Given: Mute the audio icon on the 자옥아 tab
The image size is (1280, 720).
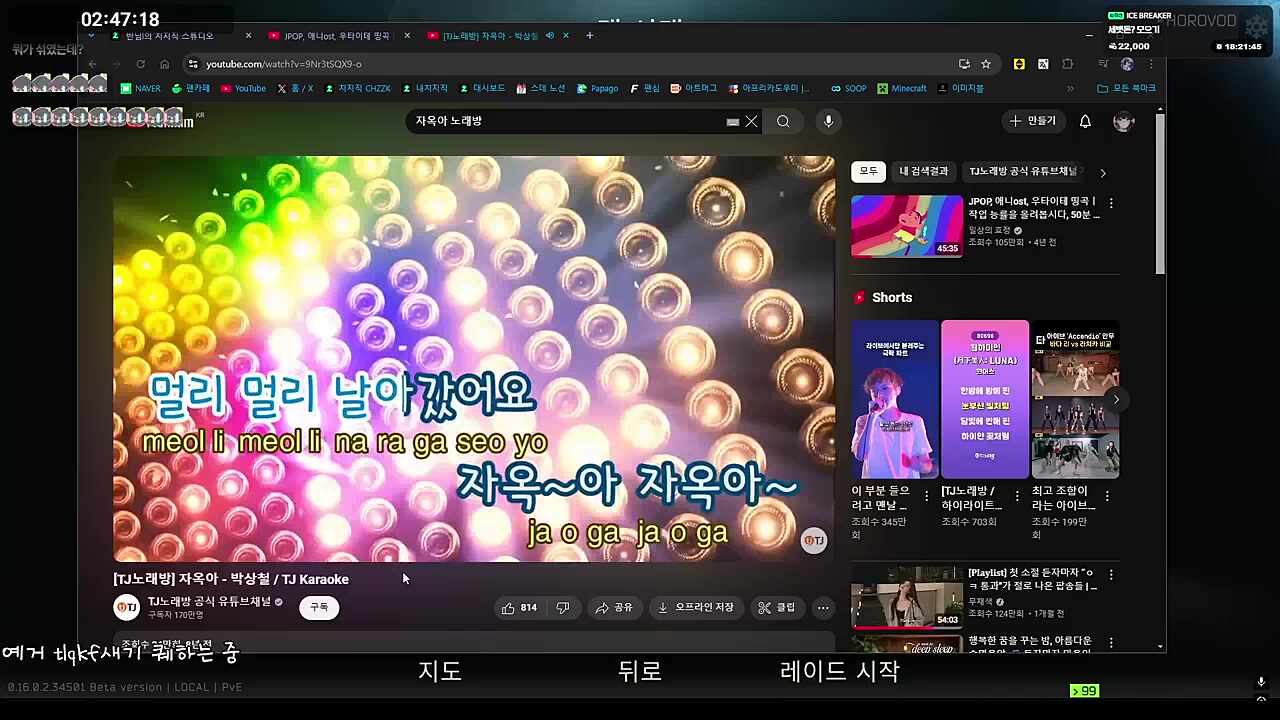Looking at the screenshot, I should [549, 35].
